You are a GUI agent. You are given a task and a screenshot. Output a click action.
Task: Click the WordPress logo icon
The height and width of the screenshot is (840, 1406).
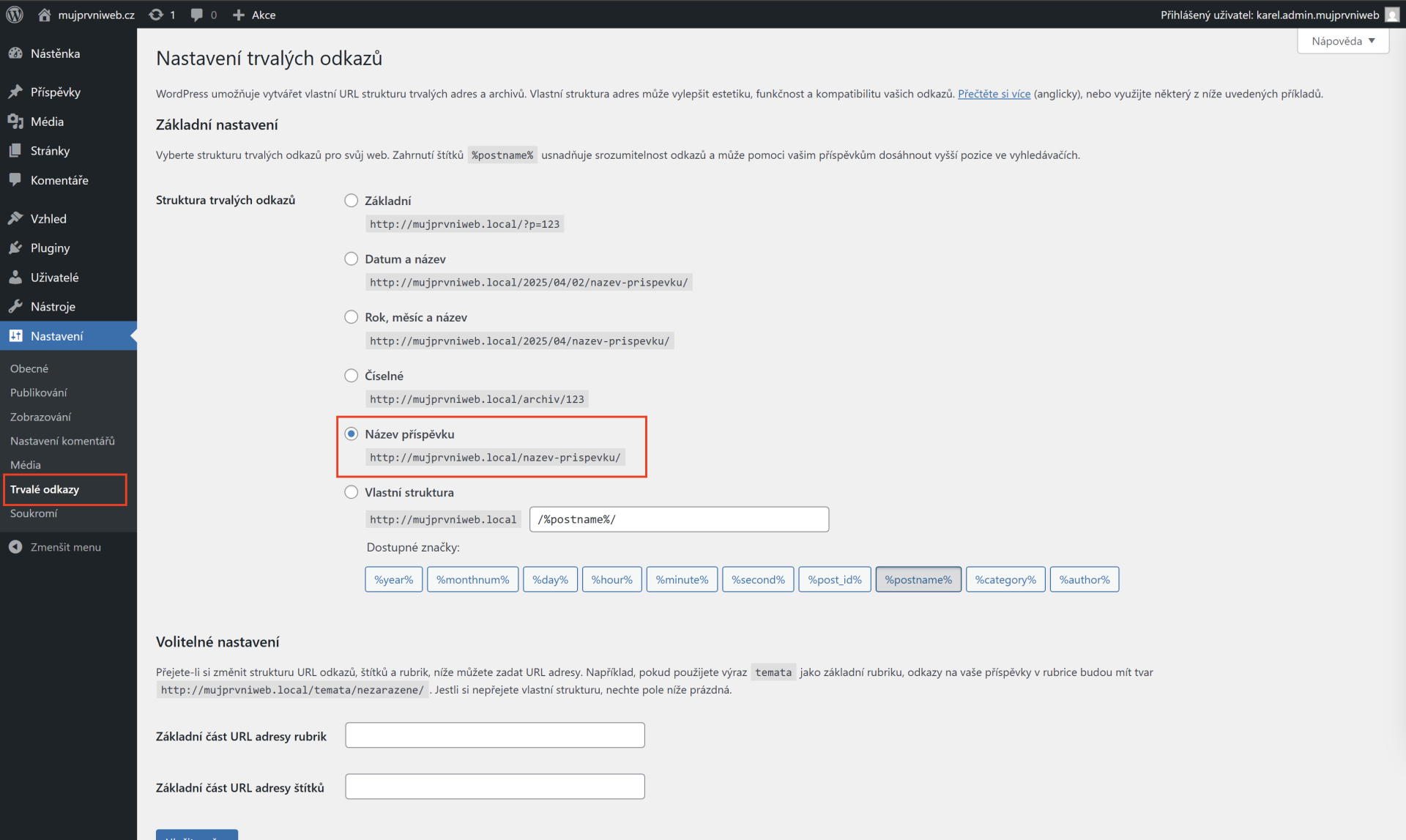(15, 15)
